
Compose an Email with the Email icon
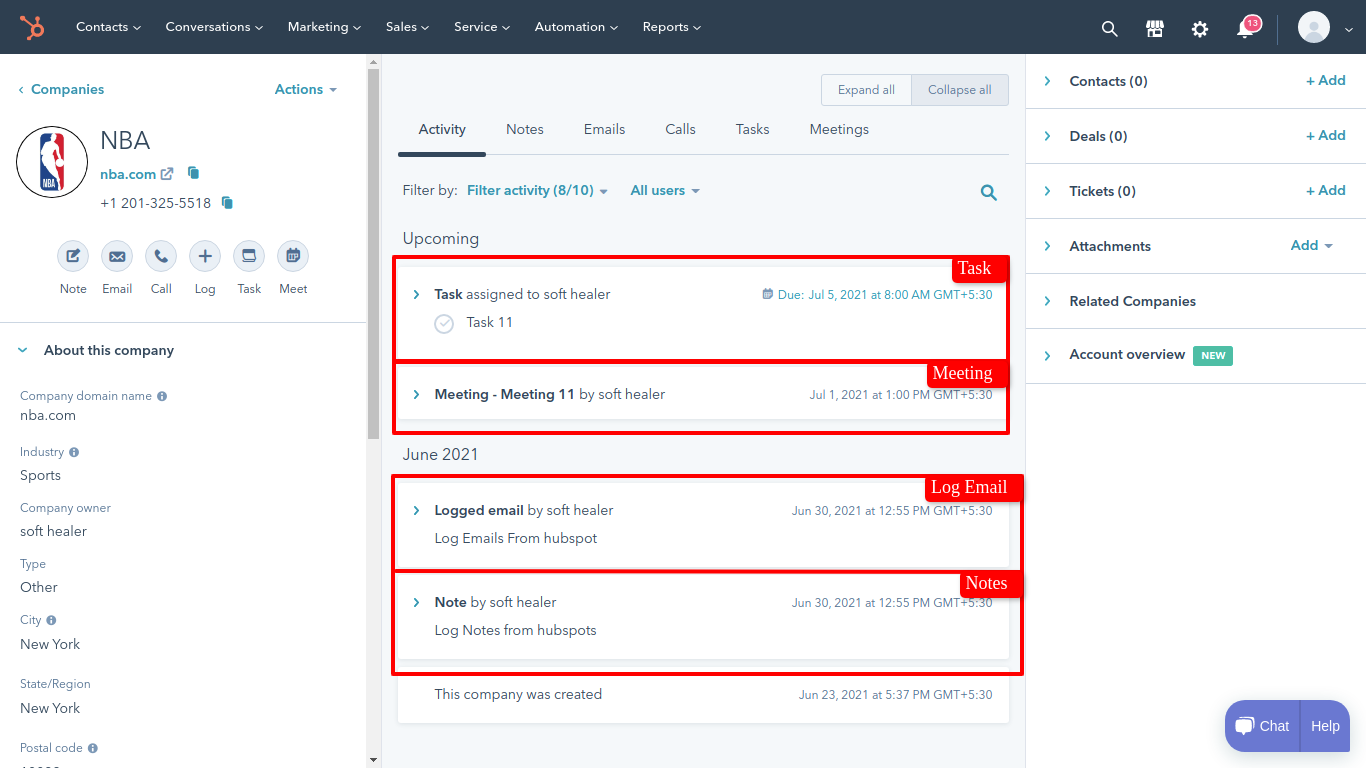click(x=117, y=257)
